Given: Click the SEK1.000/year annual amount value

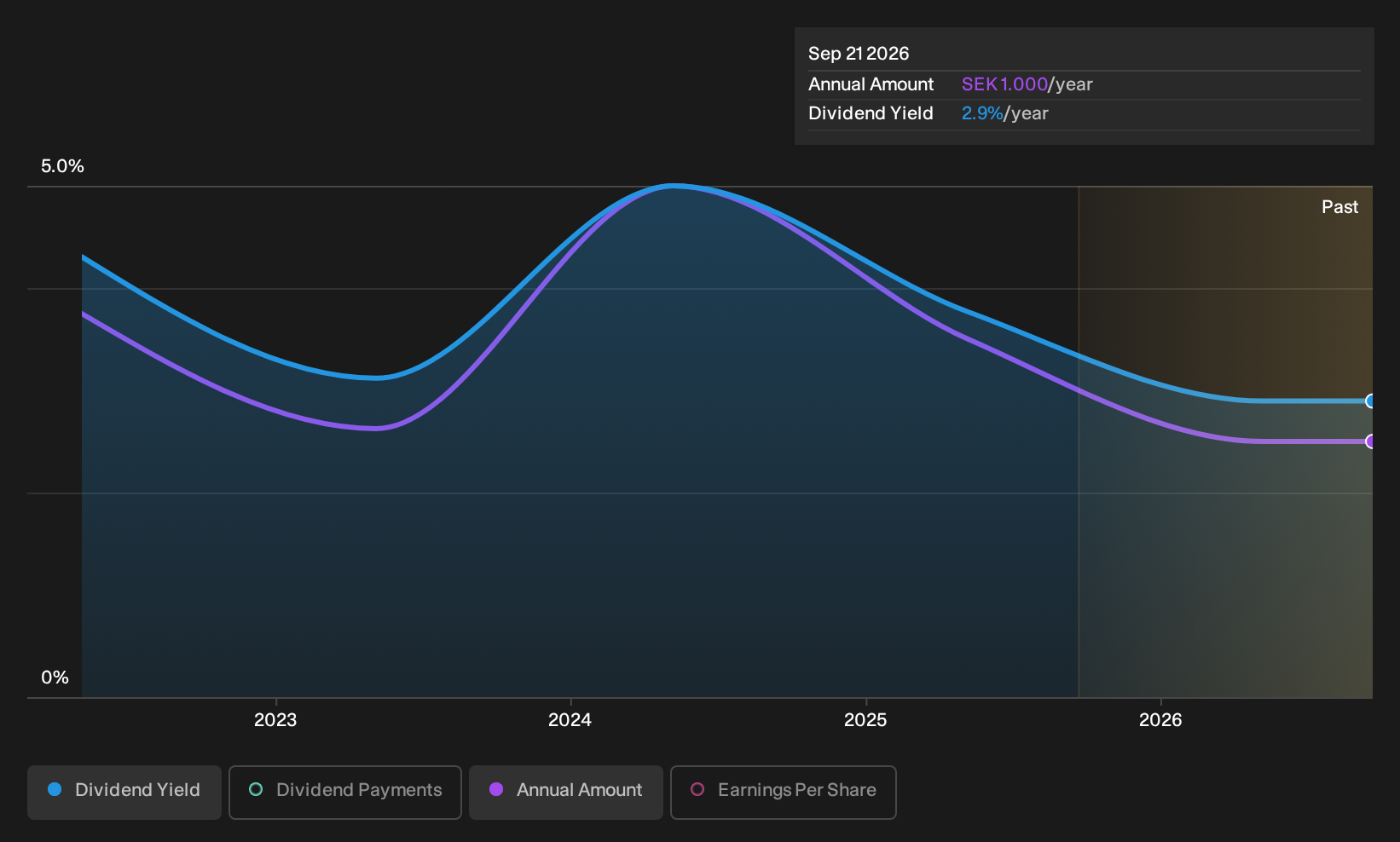Looking at the screenshot, I should click(1027, 84).
